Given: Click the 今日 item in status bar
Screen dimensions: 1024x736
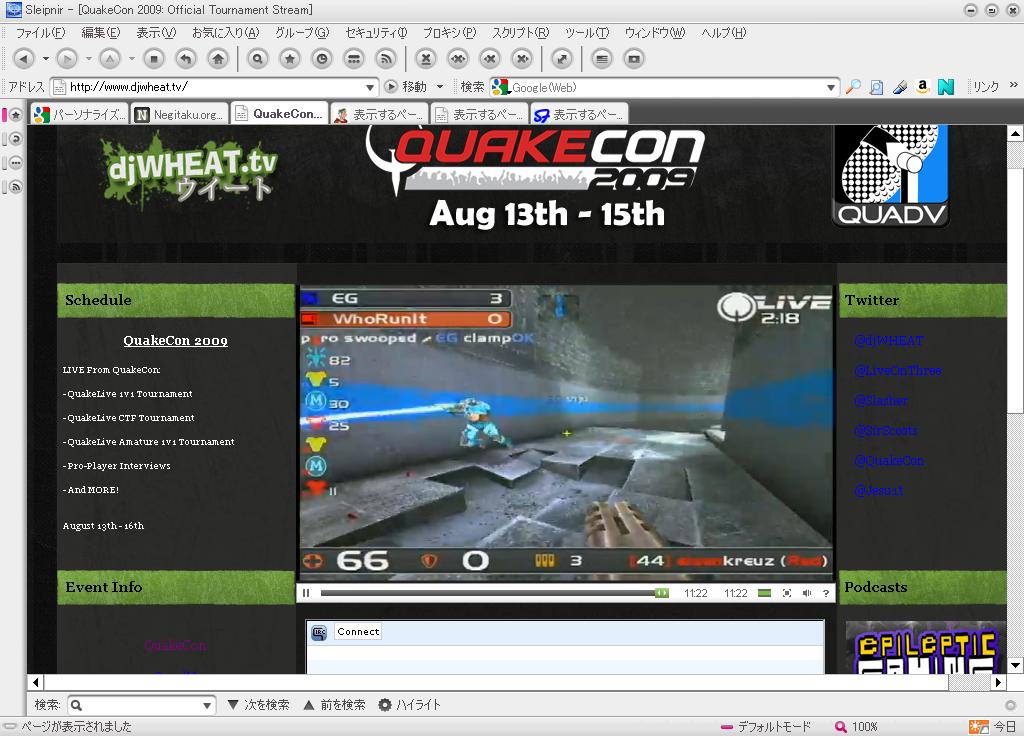Looking at the screenshot, I should 995,727.
